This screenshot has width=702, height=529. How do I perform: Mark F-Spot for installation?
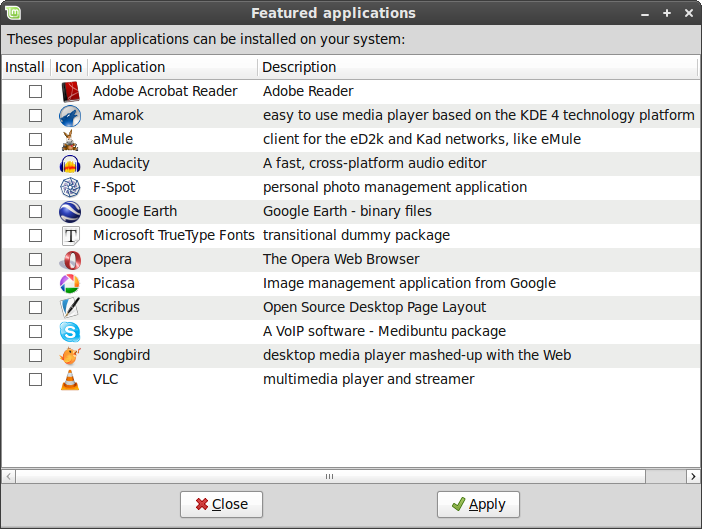coord(35,188)
